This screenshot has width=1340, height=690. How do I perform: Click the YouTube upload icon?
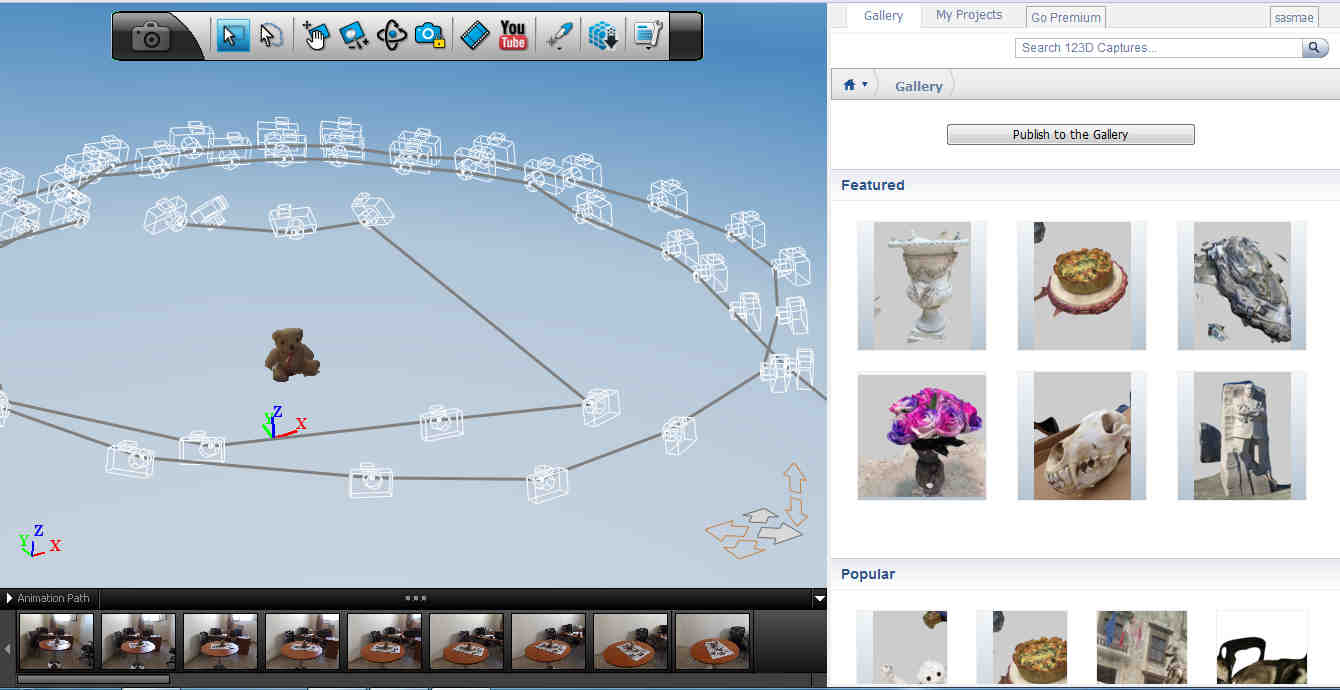[513, 36]
